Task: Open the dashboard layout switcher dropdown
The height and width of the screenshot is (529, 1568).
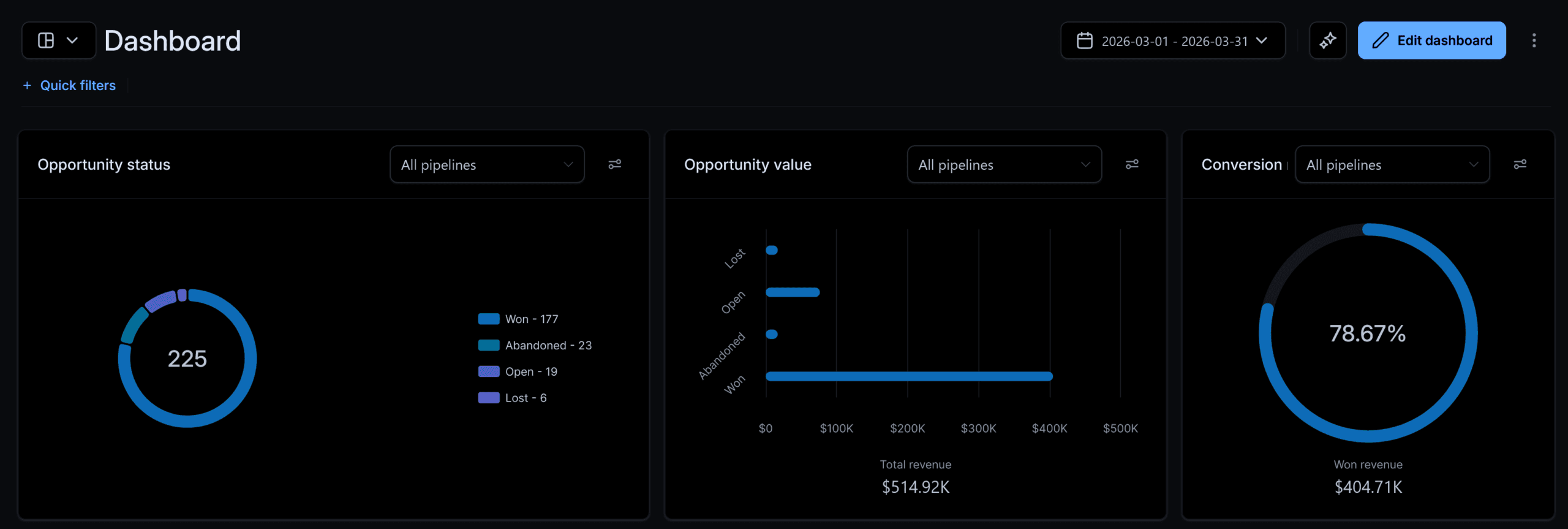Action: [59, 40]
